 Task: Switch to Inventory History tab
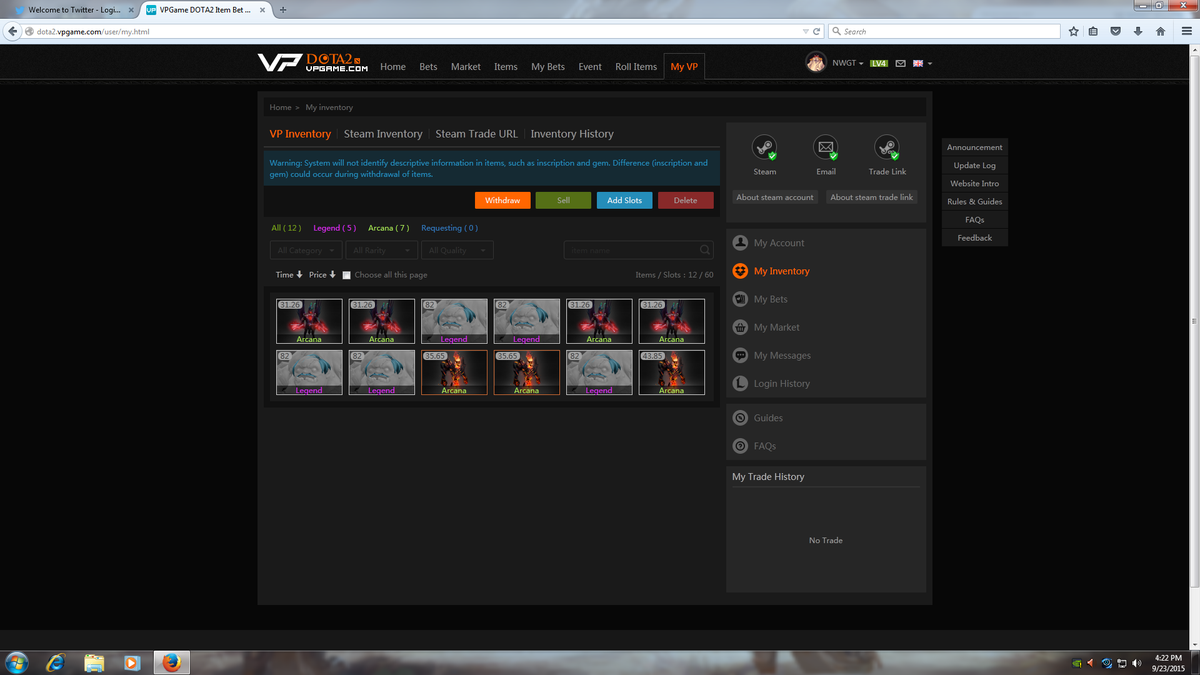click(x=572, y=134)
